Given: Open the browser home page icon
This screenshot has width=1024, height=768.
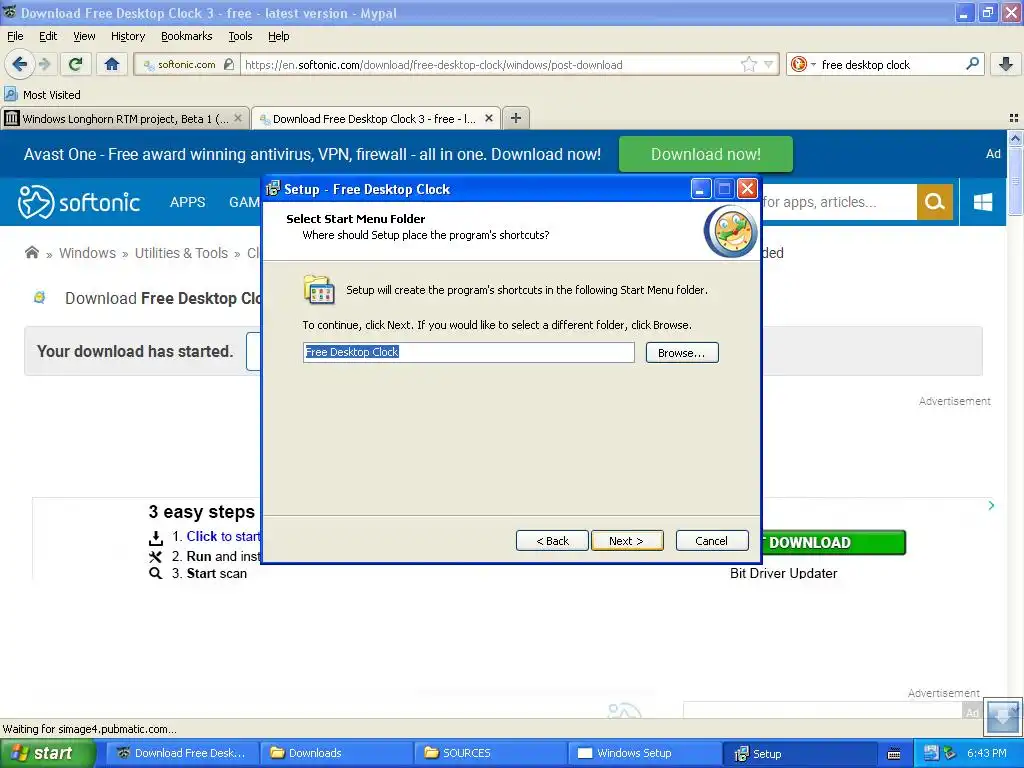Looking at the screenshot, I should tap(112, 64).
